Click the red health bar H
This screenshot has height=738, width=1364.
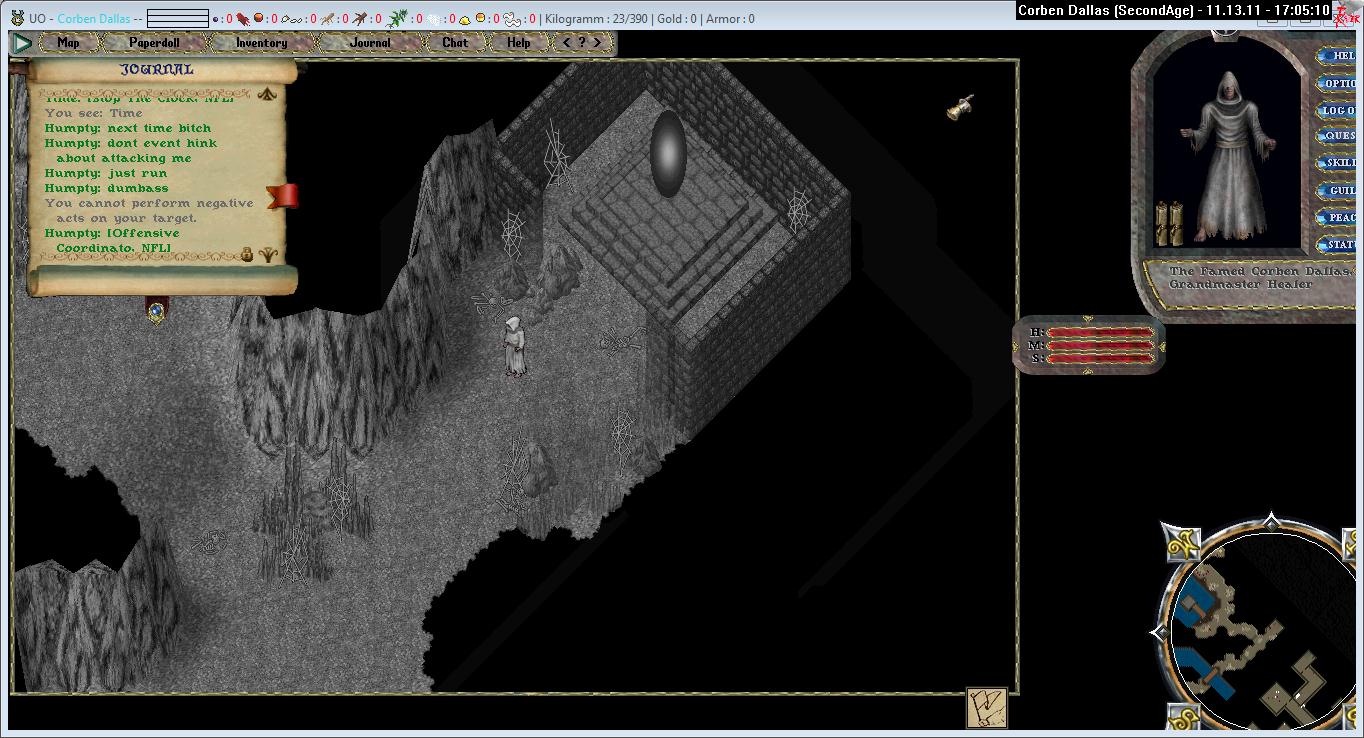point(1098,333)
